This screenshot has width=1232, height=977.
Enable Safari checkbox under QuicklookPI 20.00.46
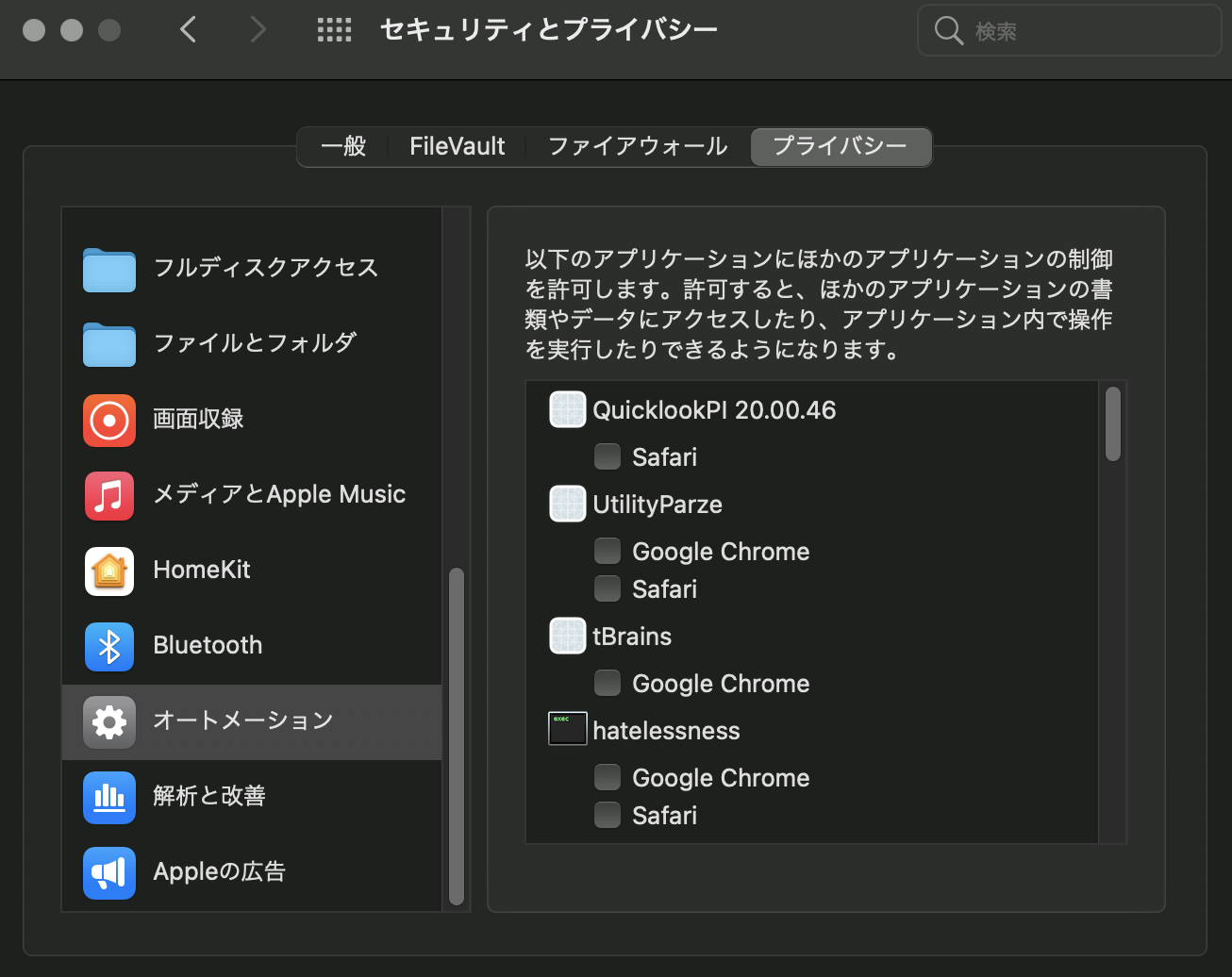[x=608, y=457]
